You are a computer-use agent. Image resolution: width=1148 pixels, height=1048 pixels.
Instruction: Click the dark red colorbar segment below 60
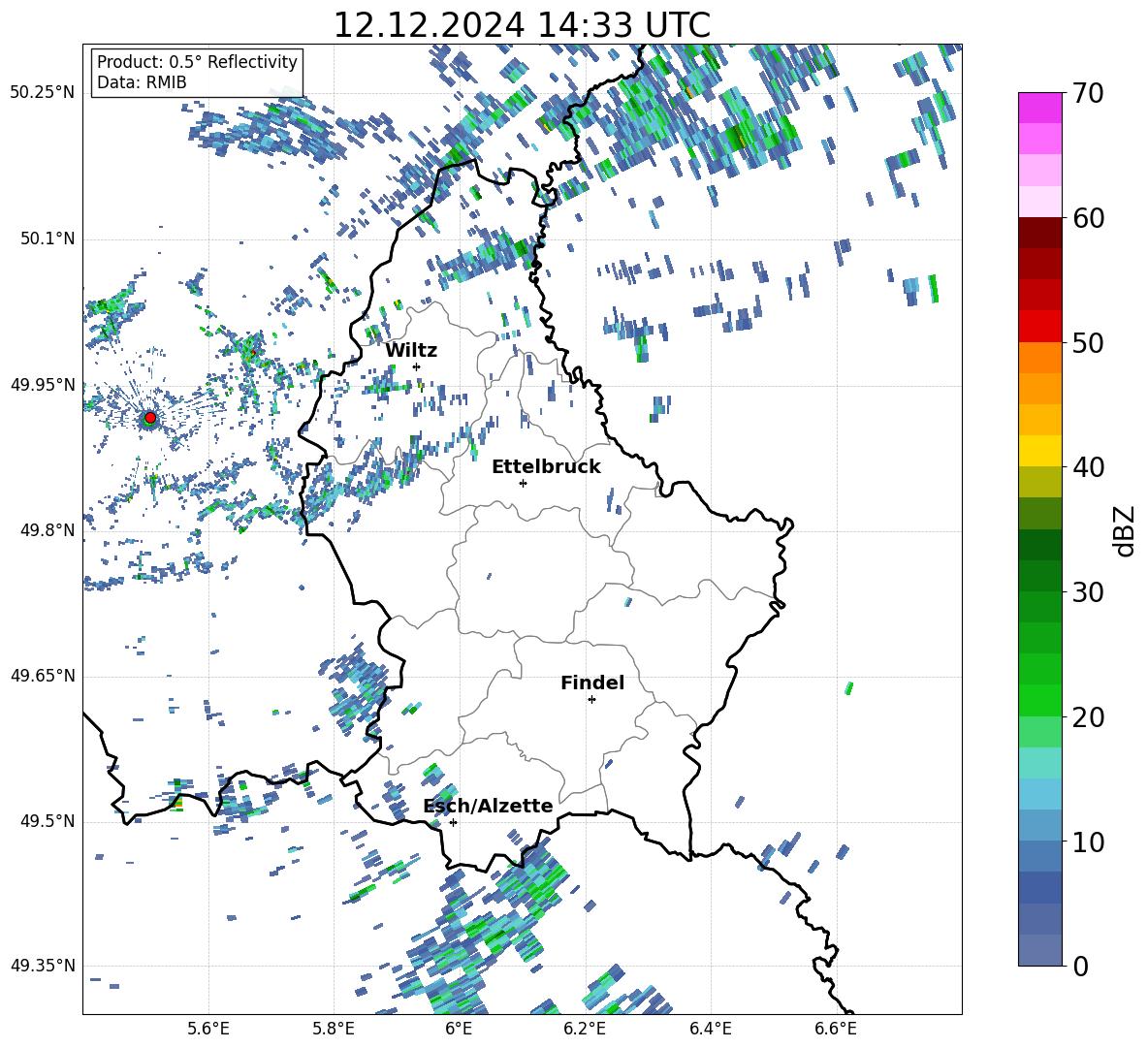pos(1040,233)
